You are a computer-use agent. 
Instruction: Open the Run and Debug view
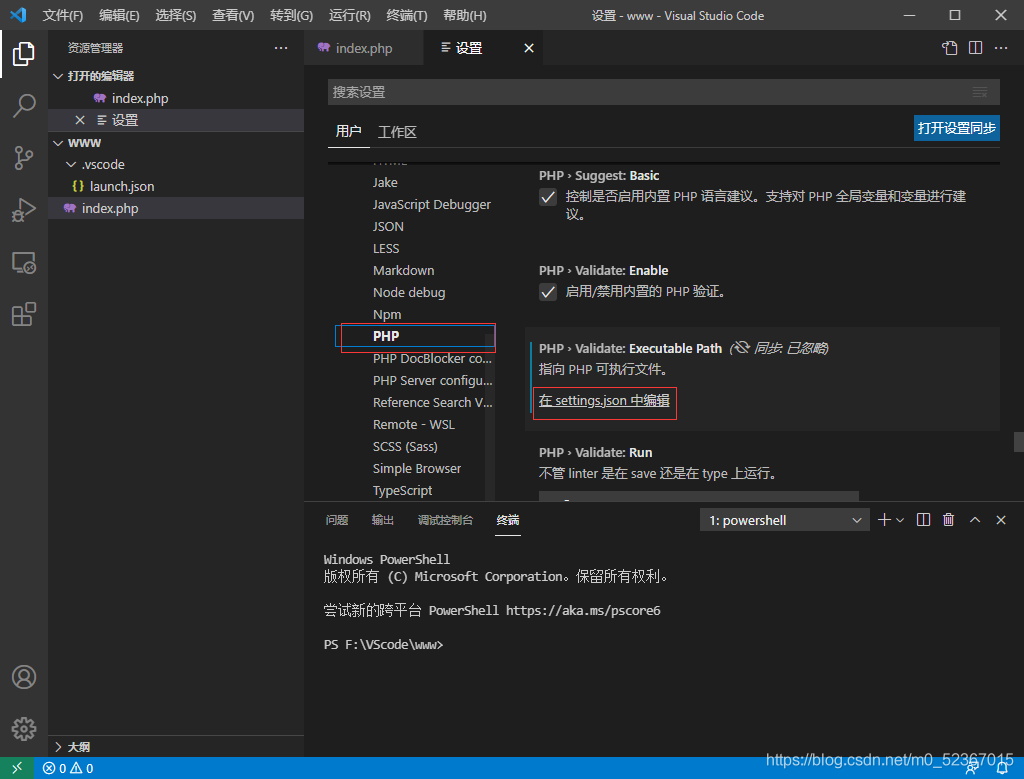pyautogui.click(x=24, y=210)
